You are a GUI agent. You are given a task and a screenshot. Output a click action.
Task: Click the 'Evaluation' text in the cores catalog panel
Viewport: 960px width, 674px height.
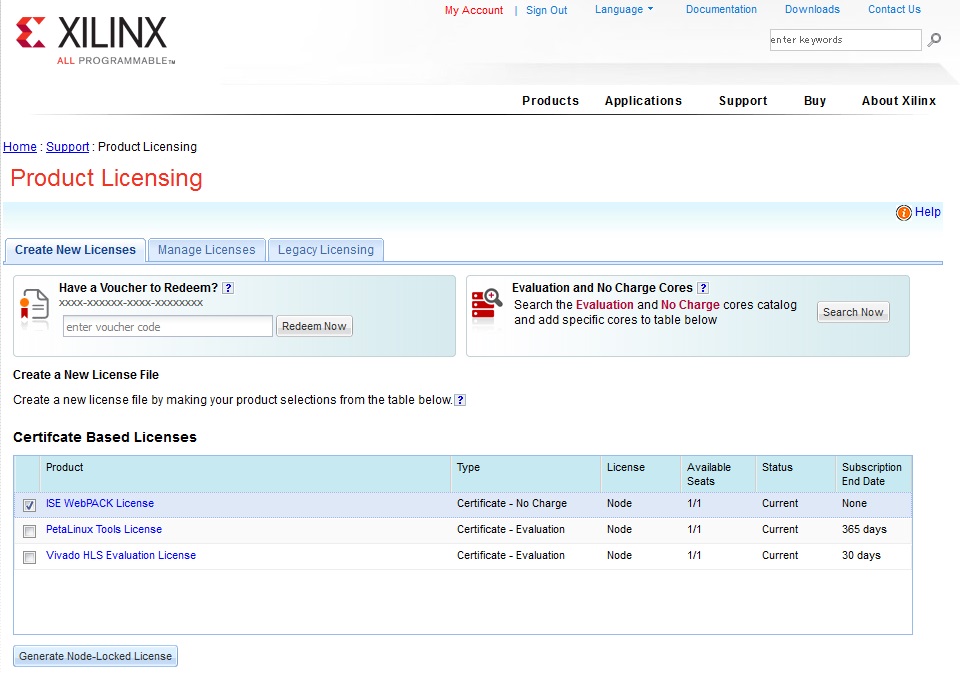click(604, 305)
